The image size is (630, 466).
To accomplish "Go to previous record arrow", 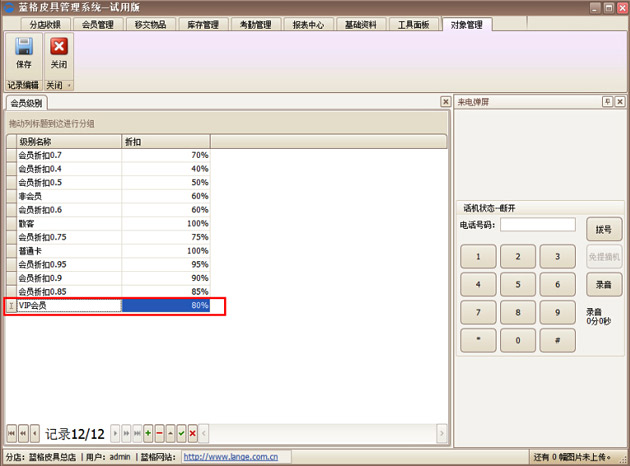I will click(x=35, y=433).
